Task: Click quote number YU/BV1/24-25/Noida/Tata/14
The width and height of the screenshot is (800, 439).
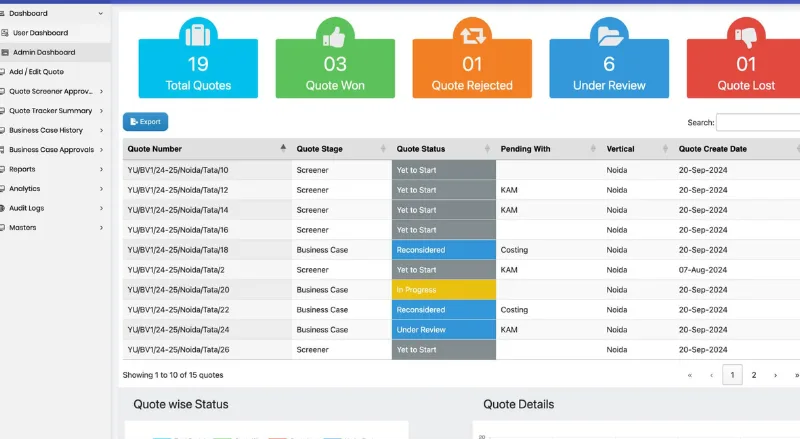Action: click(x=178, y=210)
